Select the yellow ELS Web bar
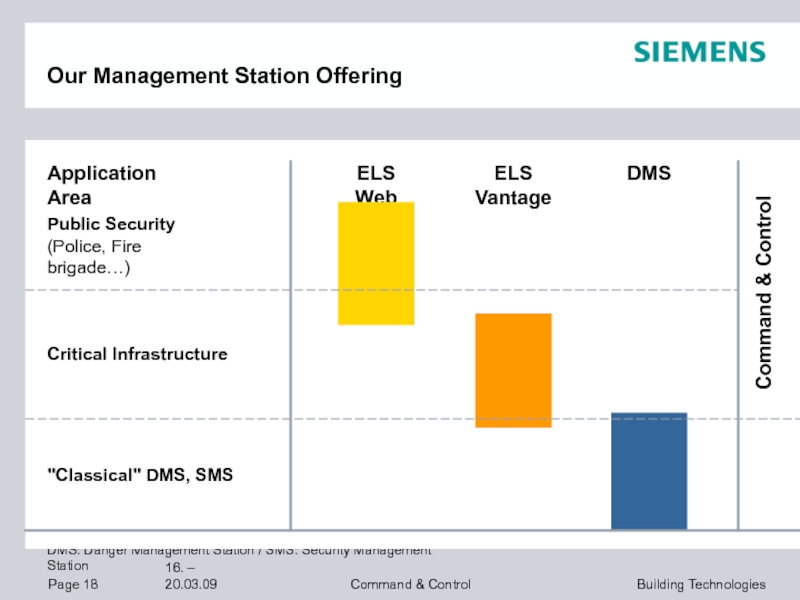800x600 pixels. pos(376,263)
